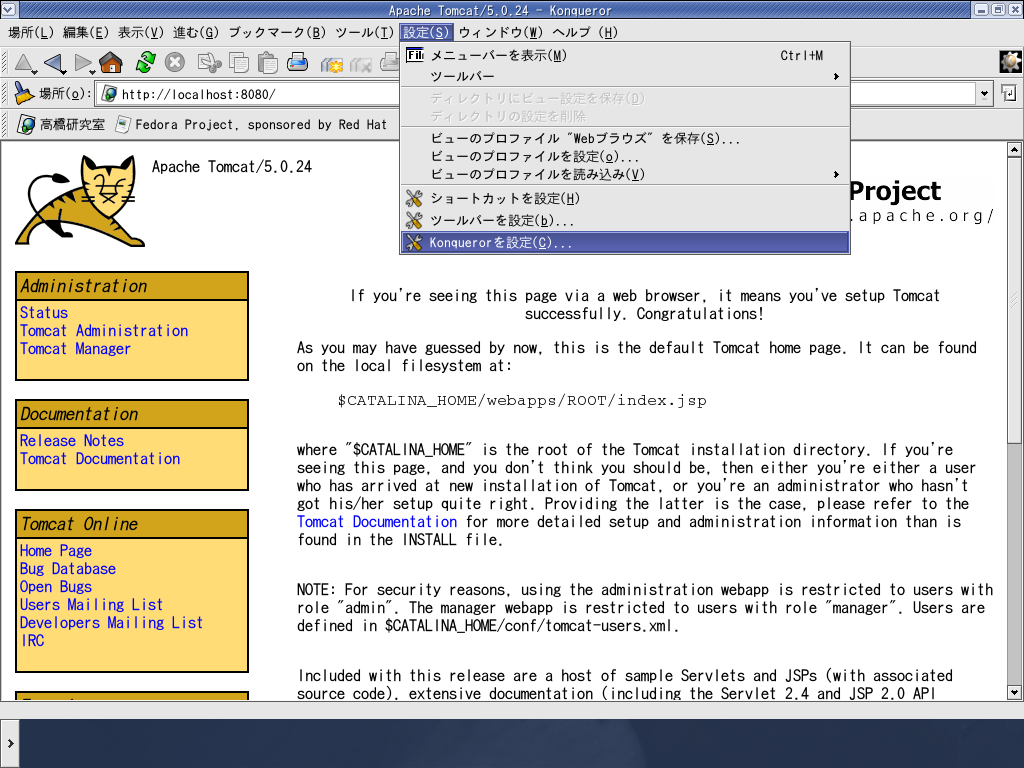Click the Up navigation arrow icon
Viewport: 1024px width, 768px height.
click(24, 63)
